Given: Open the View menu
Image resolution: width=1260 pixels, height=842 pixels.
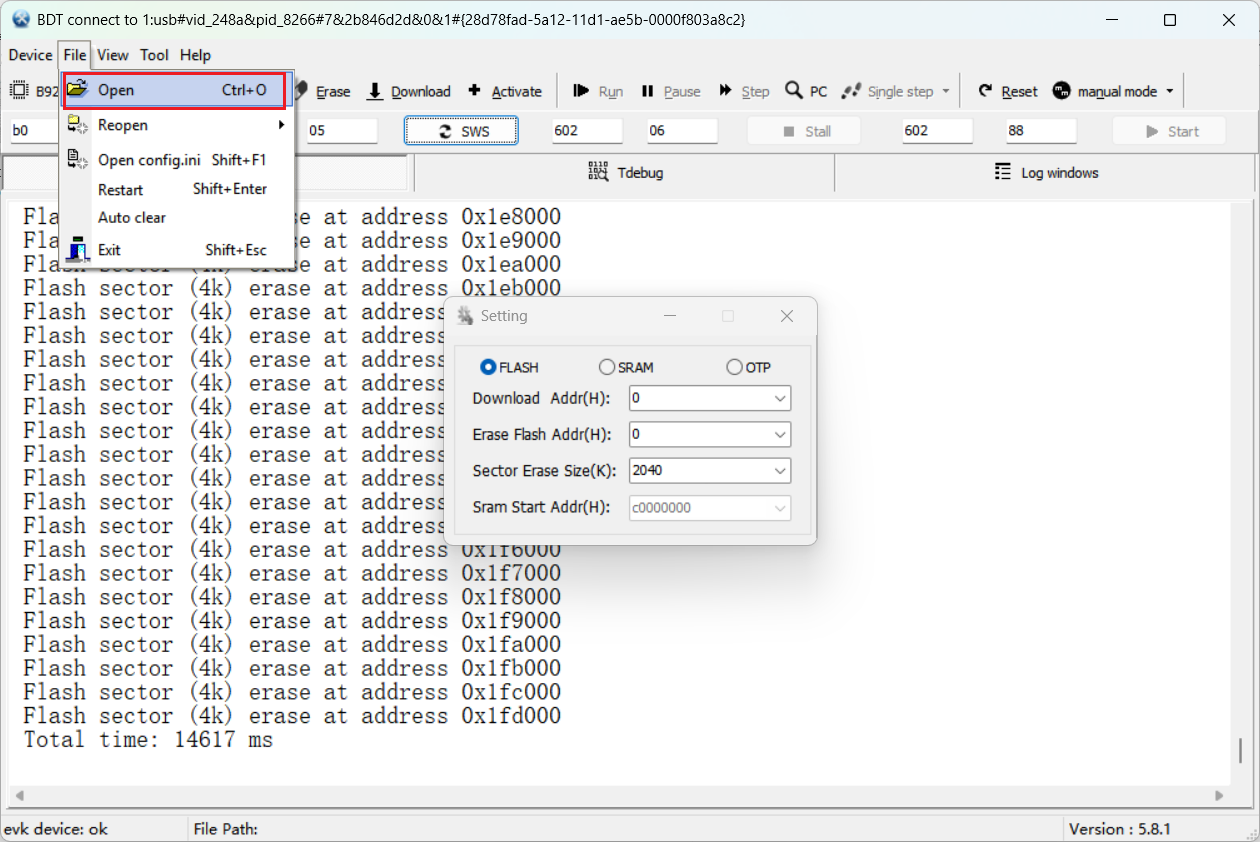Looking at the screenshot, I should point(113,55).
